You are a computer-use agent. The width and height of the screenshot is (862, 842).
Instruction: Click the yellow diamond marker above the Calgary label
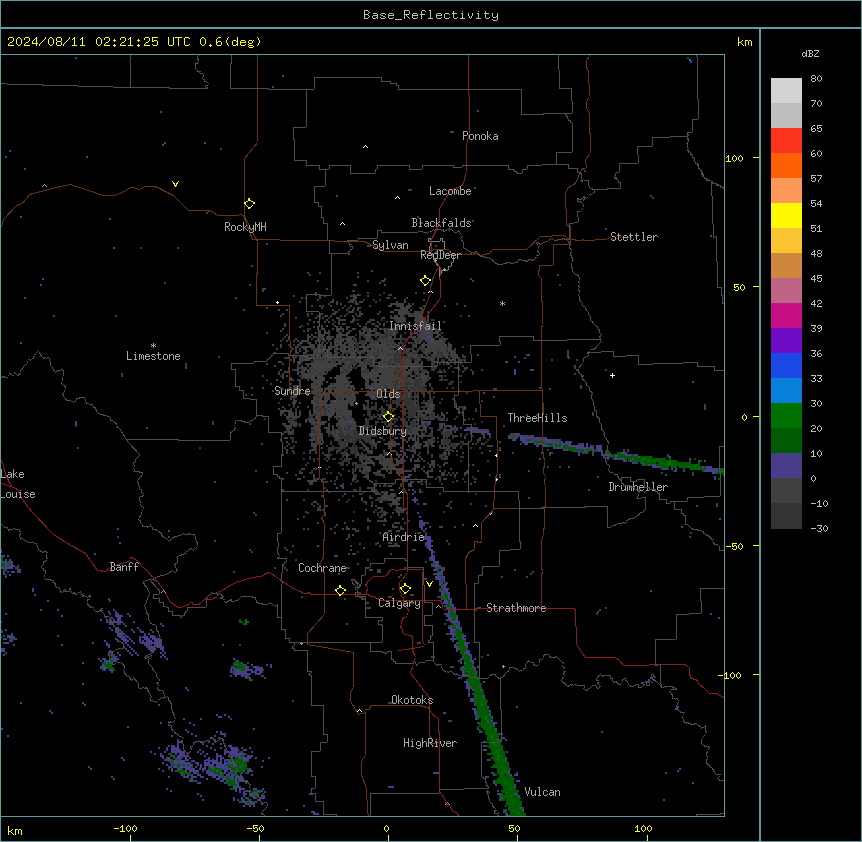[405, 589]
